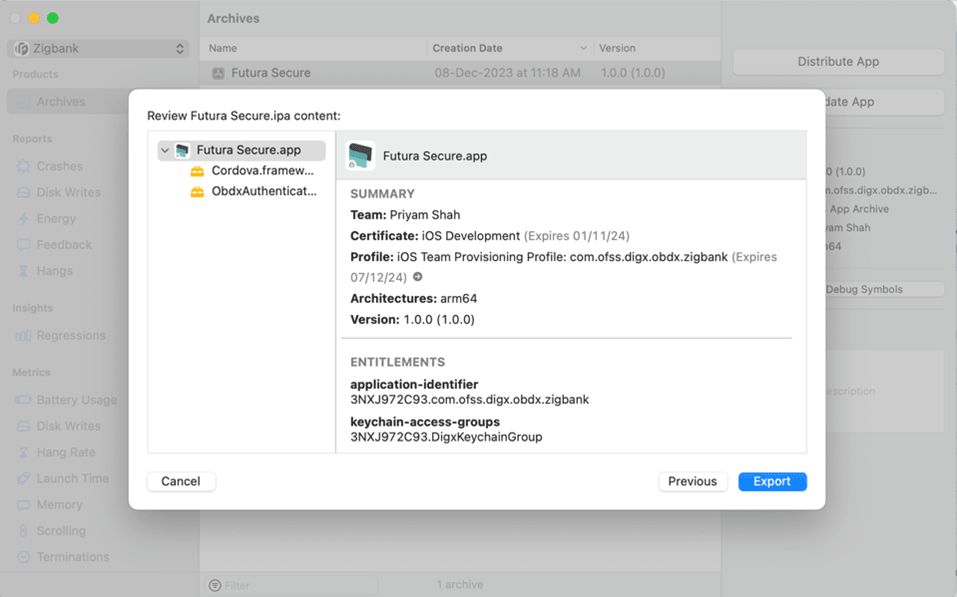Screen dimensions: 957x597
Task: Select Cordova framework in the tree
Action: (263, 171)
